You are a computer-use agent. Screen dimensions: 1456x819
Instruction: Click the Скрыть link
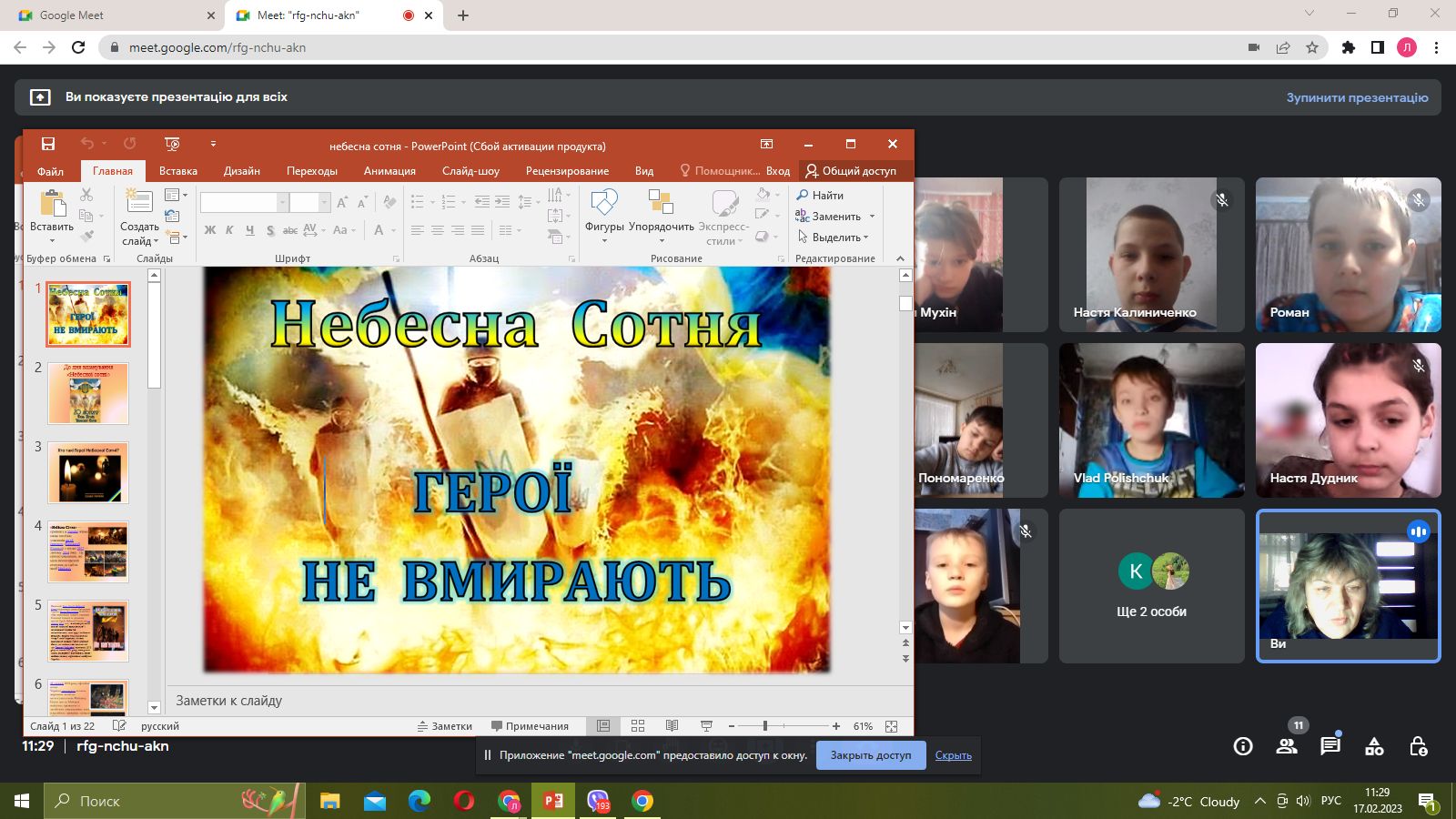click(954, 755)
